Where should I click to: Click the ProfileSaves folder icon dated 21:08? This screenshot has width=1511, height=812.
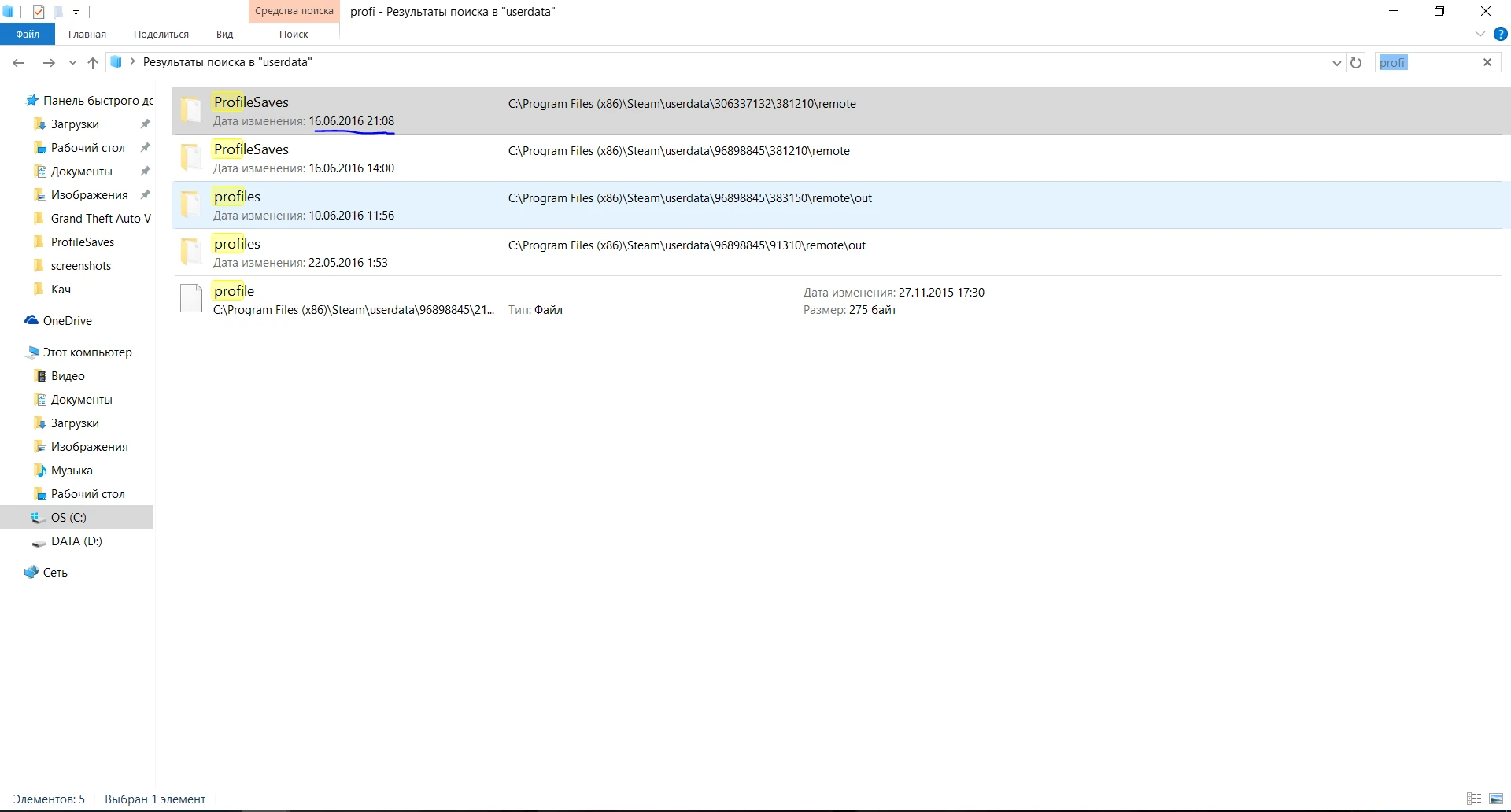point(191,110)
